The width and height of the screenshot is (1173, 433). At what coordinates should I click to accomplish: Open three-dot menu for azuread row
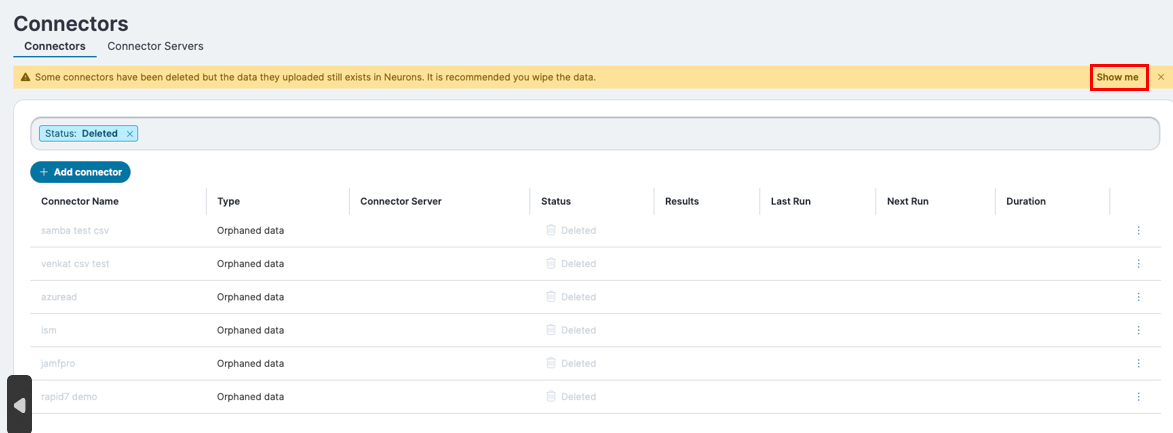coord(1138,297)
